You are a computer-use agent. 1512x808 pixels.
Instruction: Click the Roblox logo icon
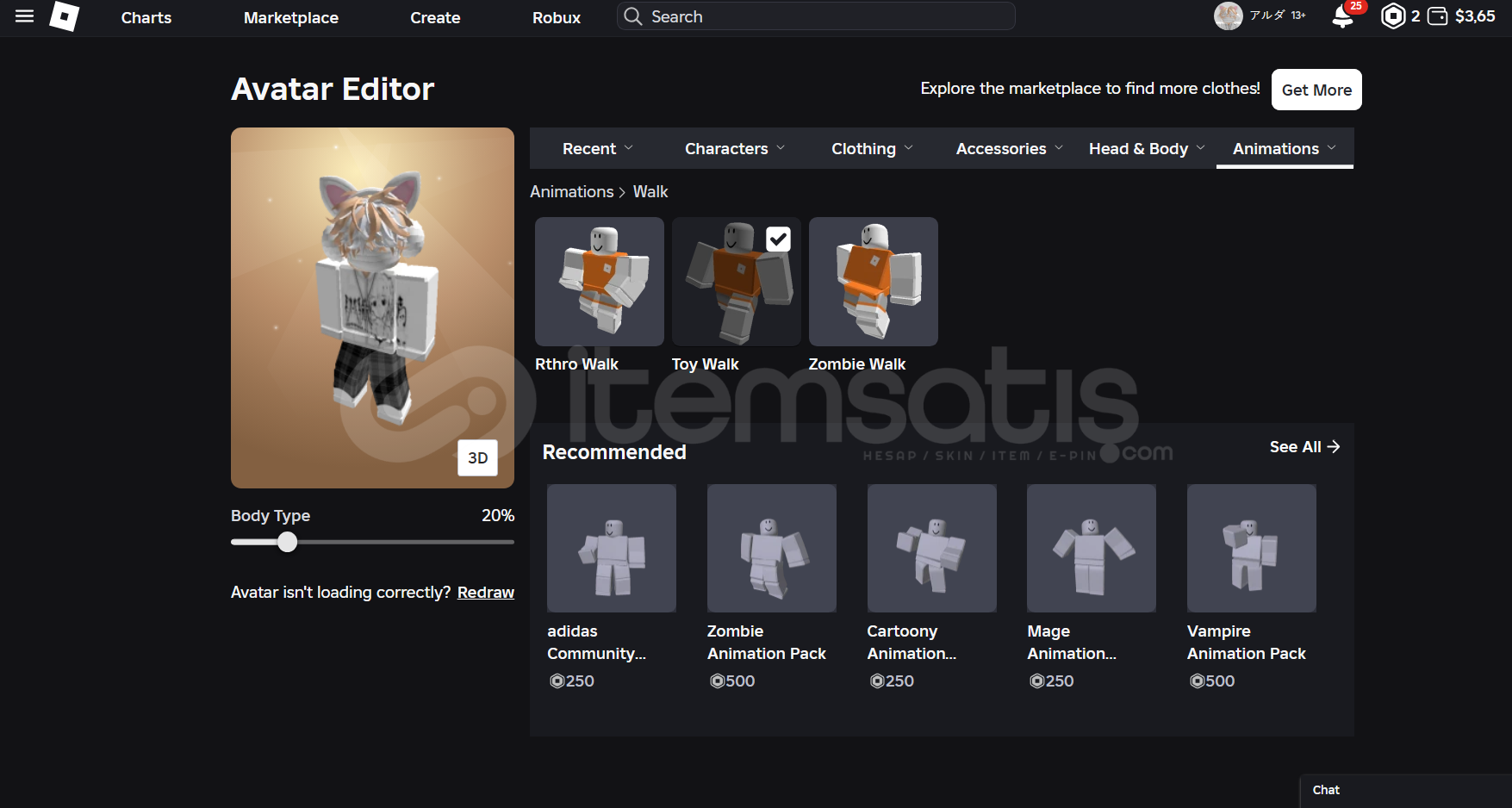tap(65, 16)
